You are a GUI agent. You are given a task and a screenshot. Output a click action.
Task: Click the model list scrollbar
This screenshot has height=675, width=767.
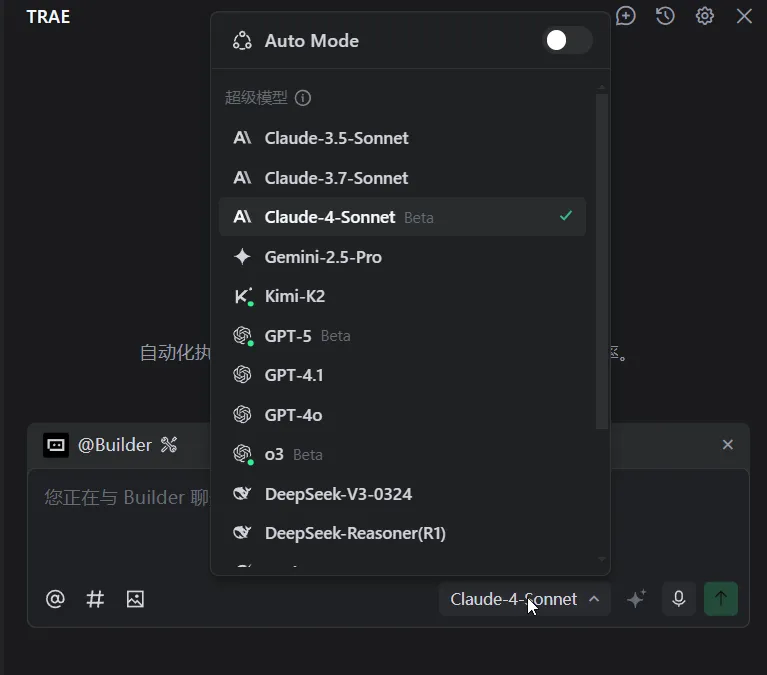[601, 260]
